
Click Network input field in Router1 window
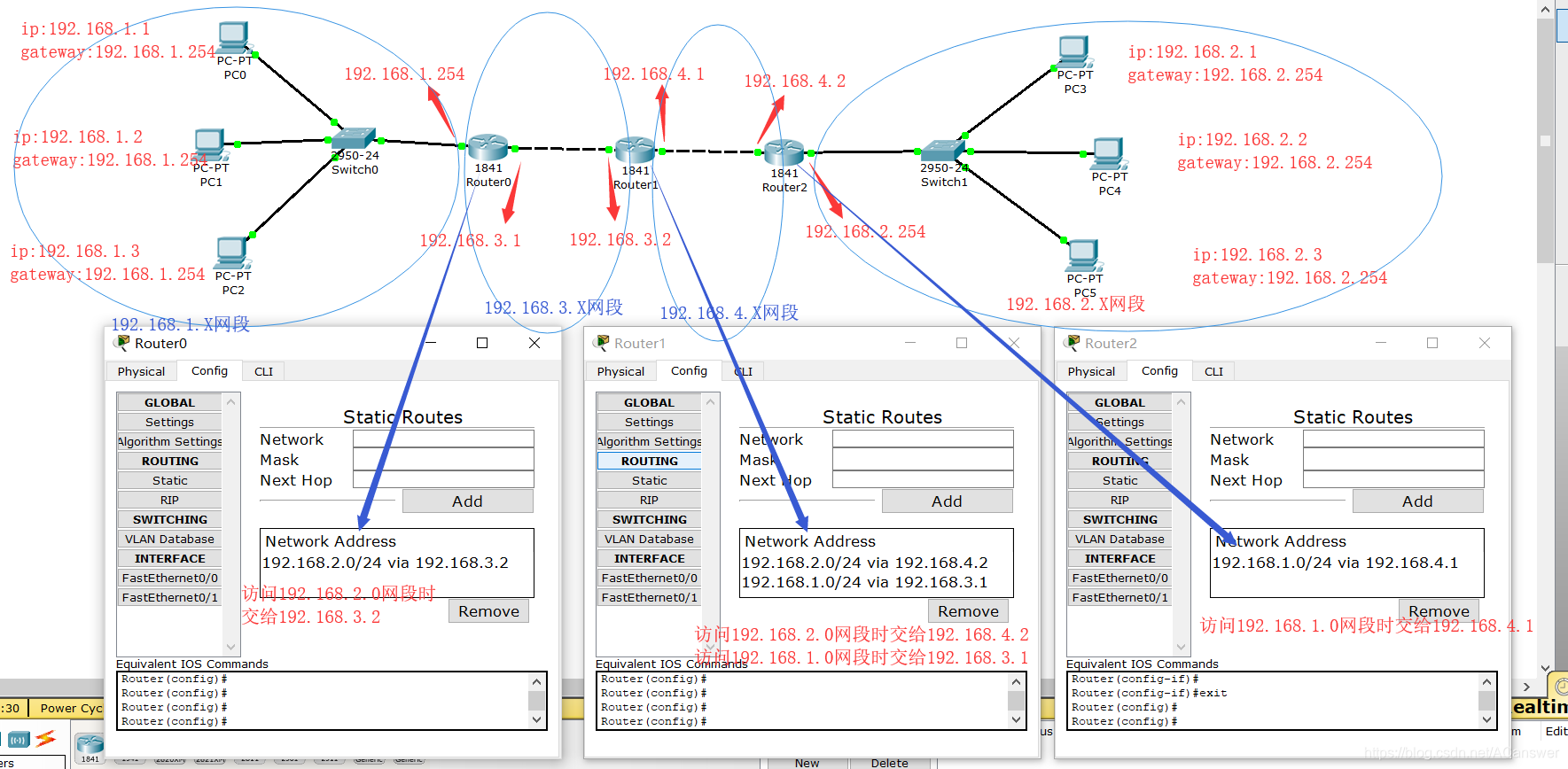point(923,439)
